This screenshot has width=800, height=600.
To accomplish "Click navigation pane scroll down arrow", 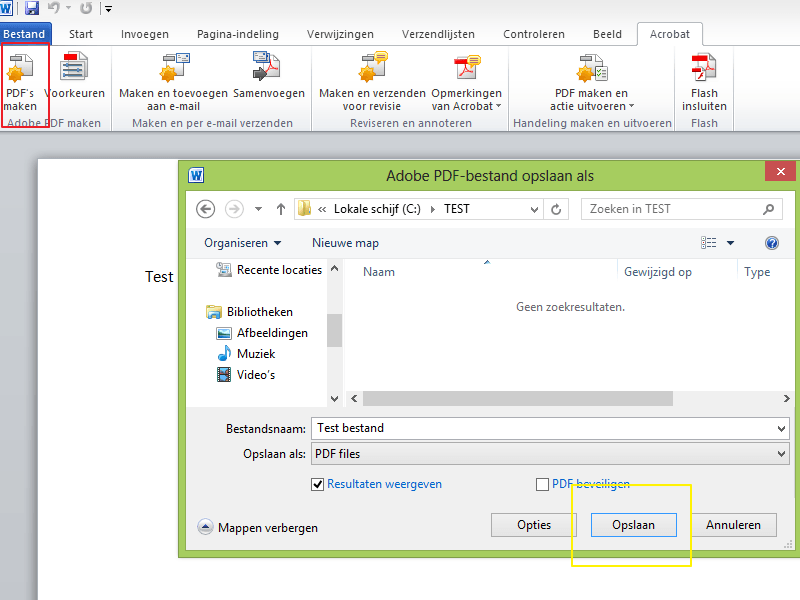I will pyautogui.click(x=334, y=399).
